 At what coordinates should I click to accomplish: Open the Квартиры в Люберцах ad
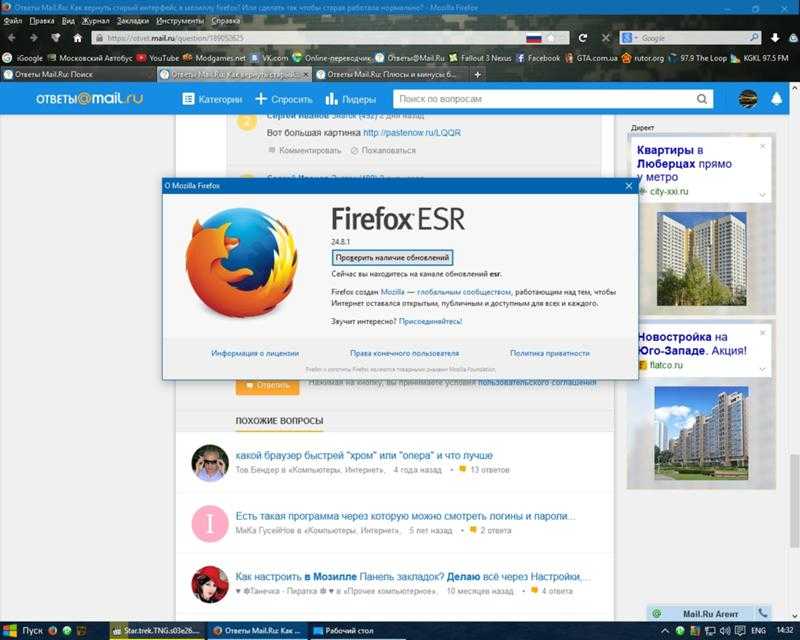point(684,164)
